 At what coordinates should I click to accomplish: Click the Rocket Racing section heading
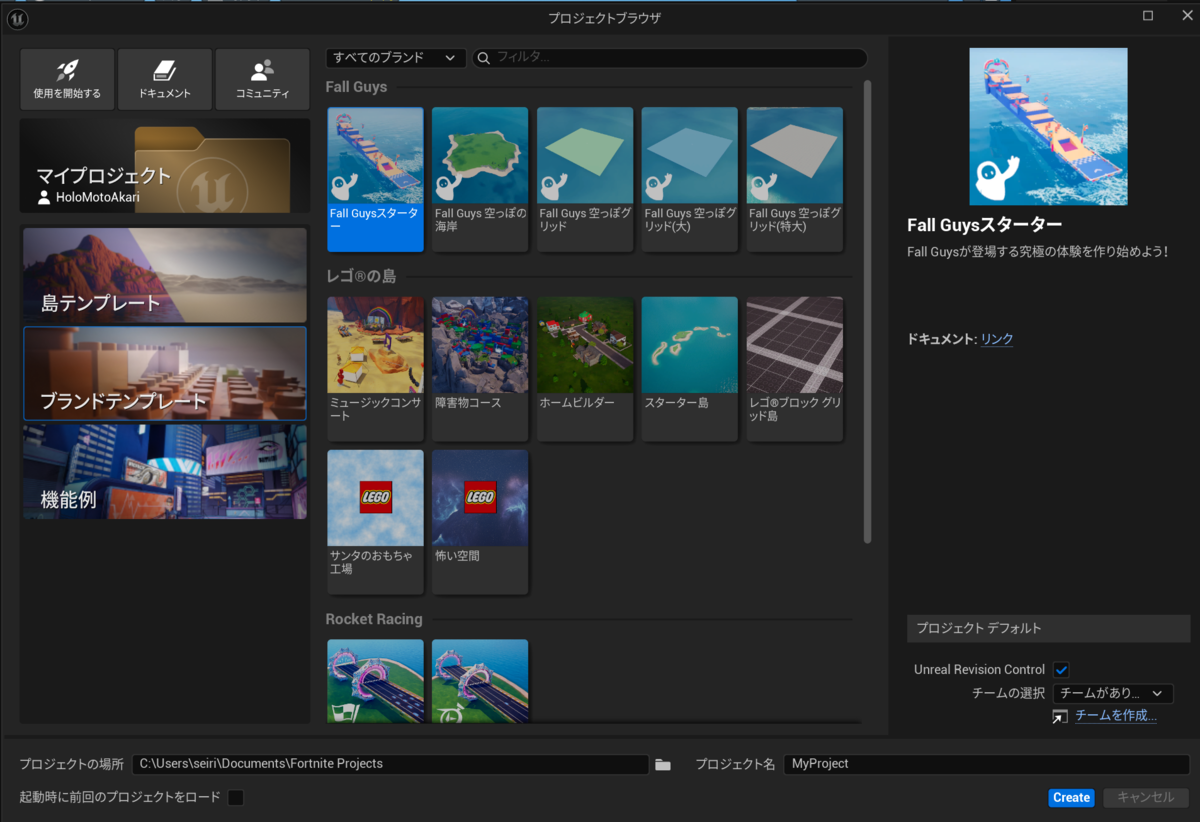(x=374, y=619)
